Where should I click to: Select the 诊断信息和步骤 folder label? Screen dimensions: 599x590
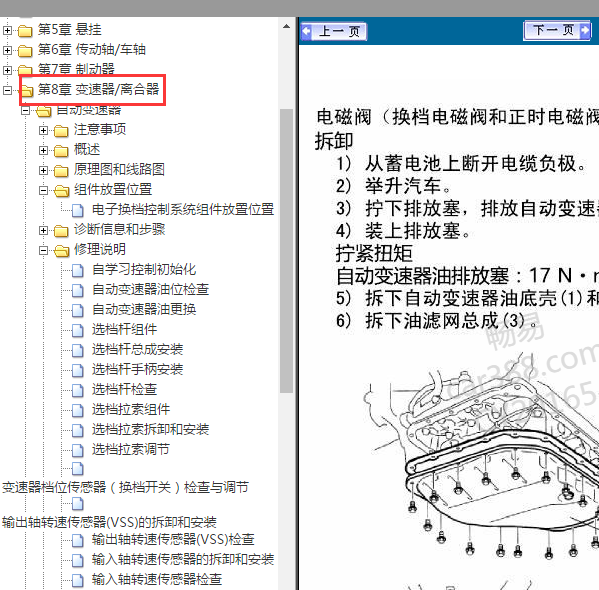point(119,229)
